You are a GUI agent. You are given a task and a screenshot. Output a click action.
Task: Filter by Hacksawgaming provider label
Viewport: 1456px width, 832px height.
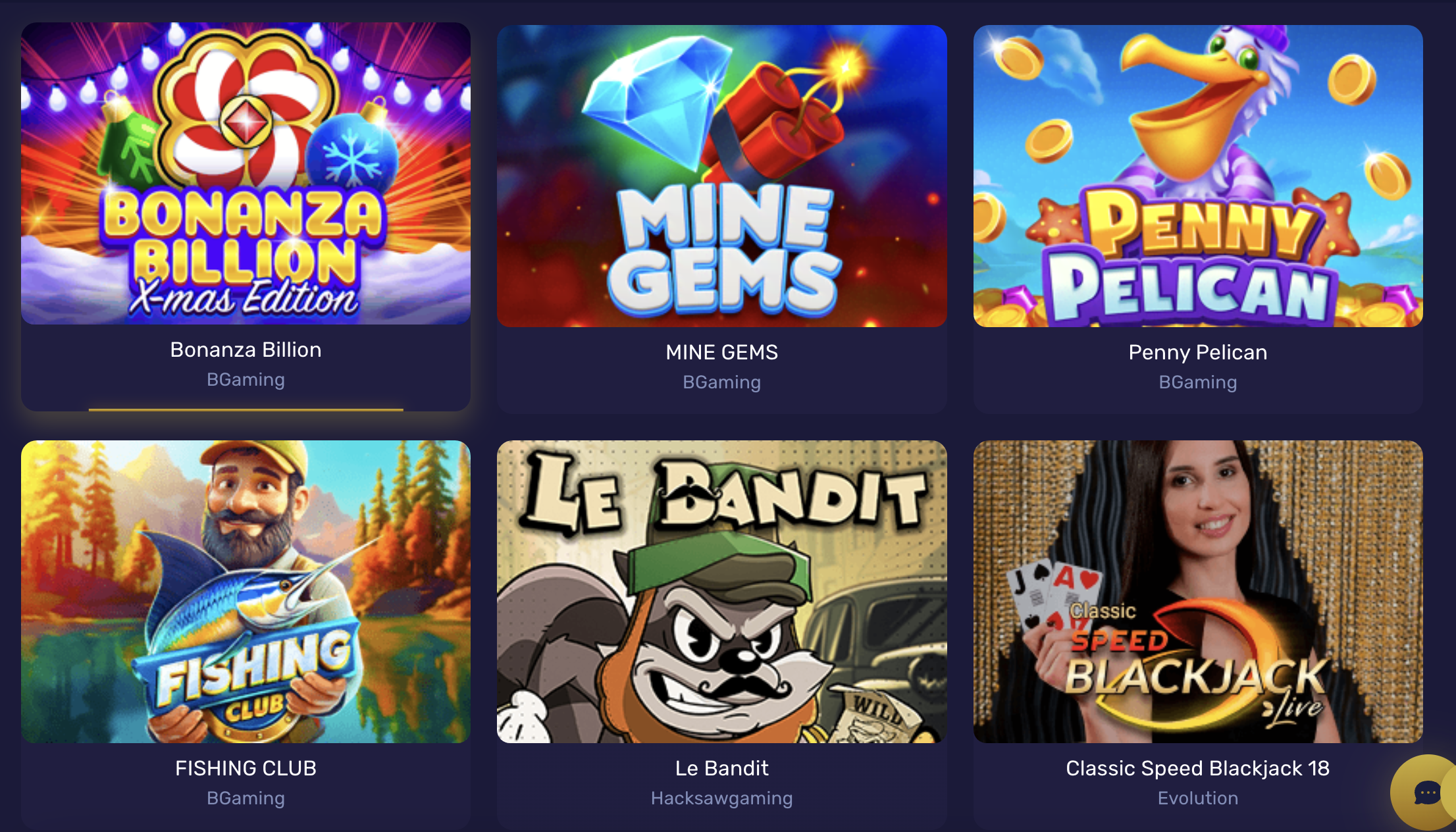722,798
